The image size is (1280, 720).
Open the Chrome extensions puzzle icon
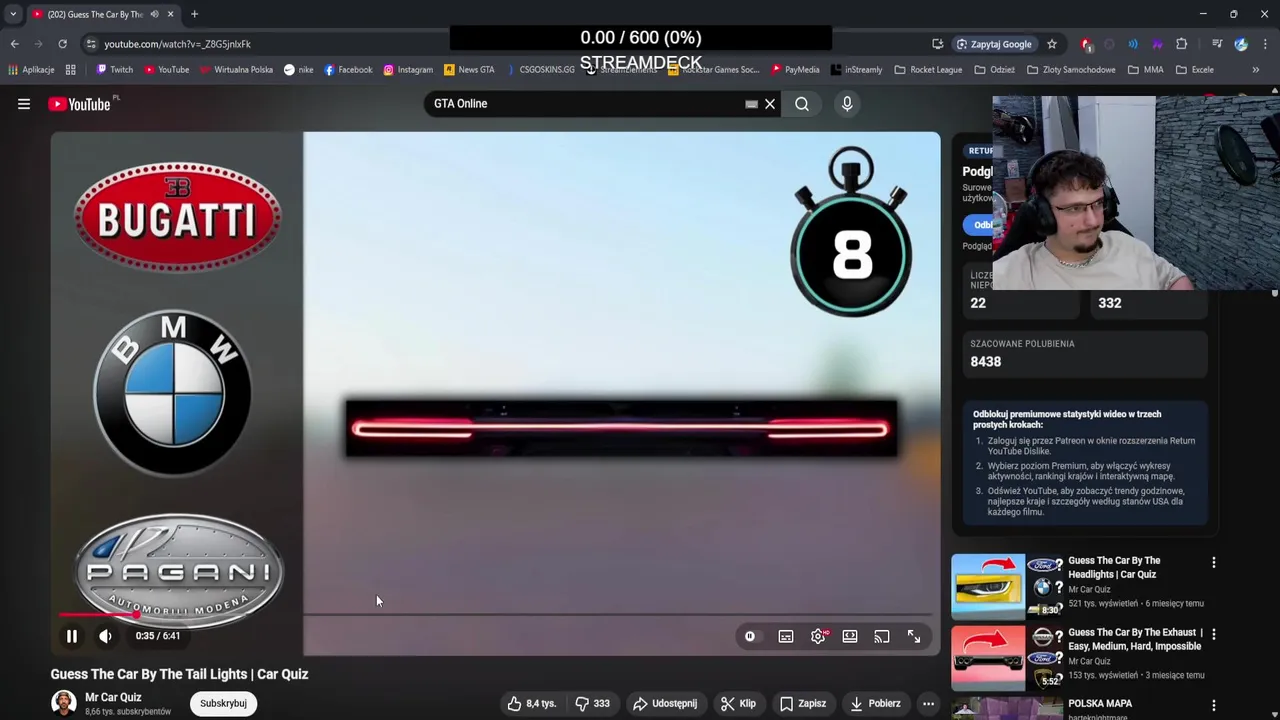(x=1182, y=44)
